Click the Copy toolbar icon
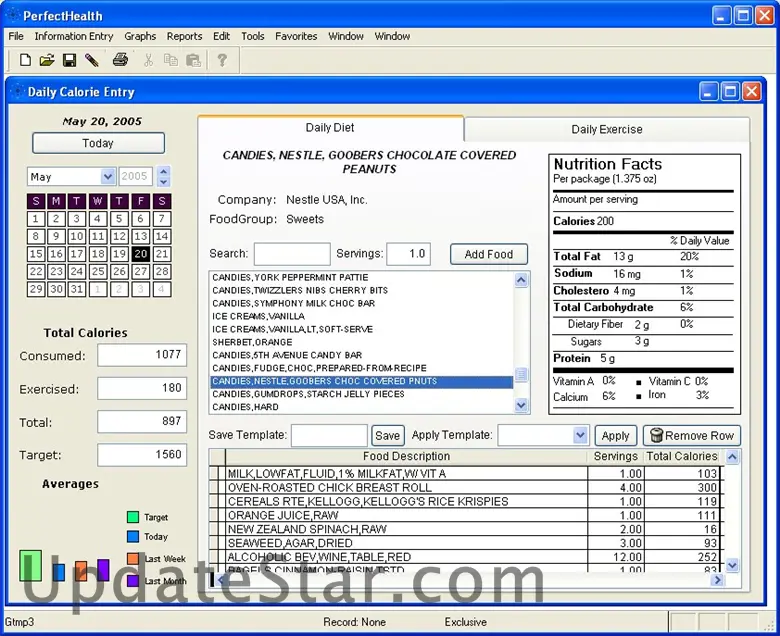 tap(171, 60)
